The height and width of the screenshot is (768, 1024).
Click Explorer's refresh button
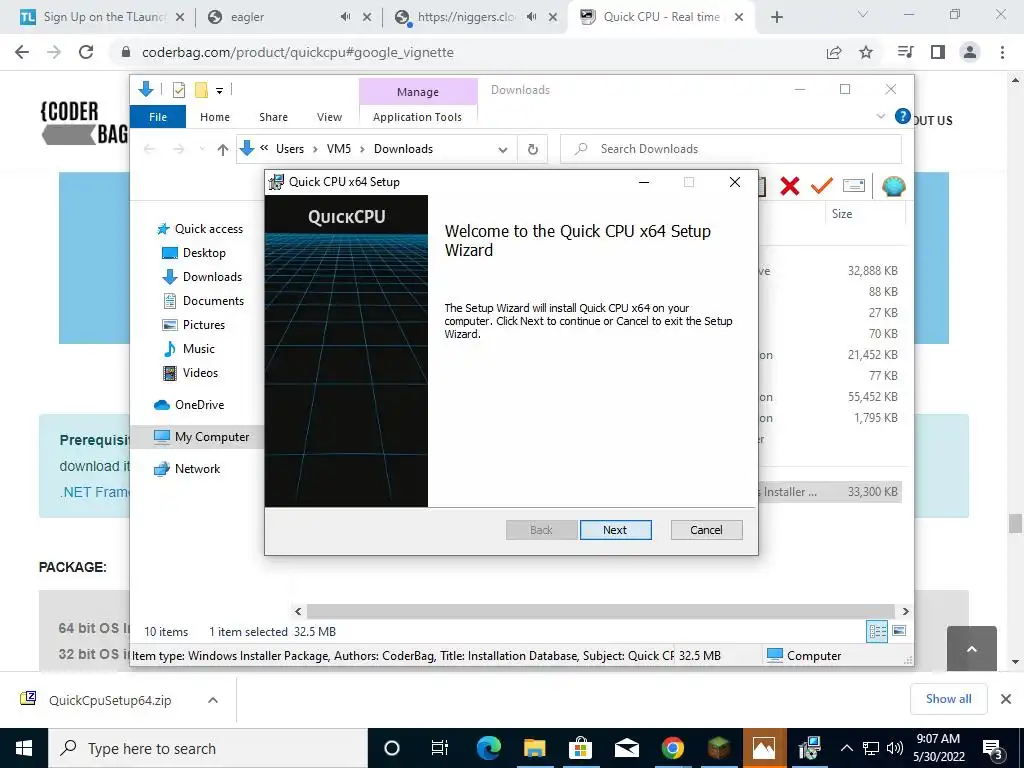click(533, 150)
